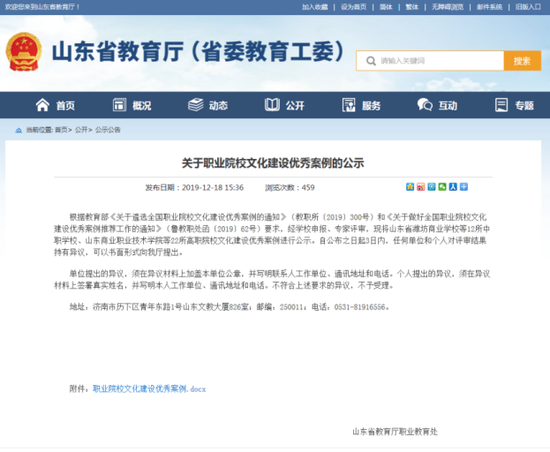Viewport: 550px width, 452px height.
Task: Switch to 繁体 Chinese
Action: click(412, 7)
